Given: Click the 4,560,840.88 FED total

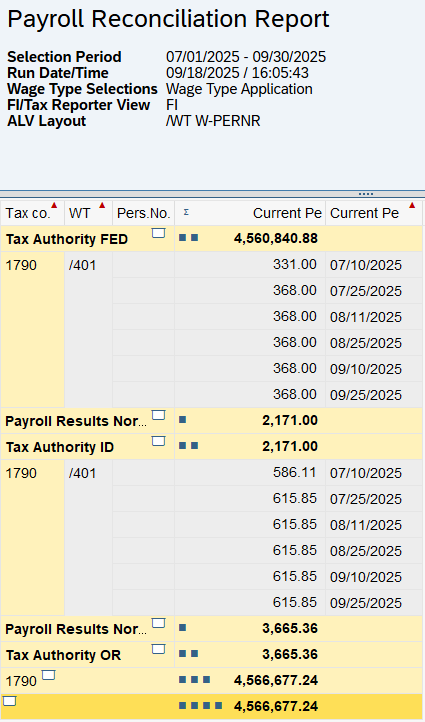Looking at the screenshot, I should (275, 239).
